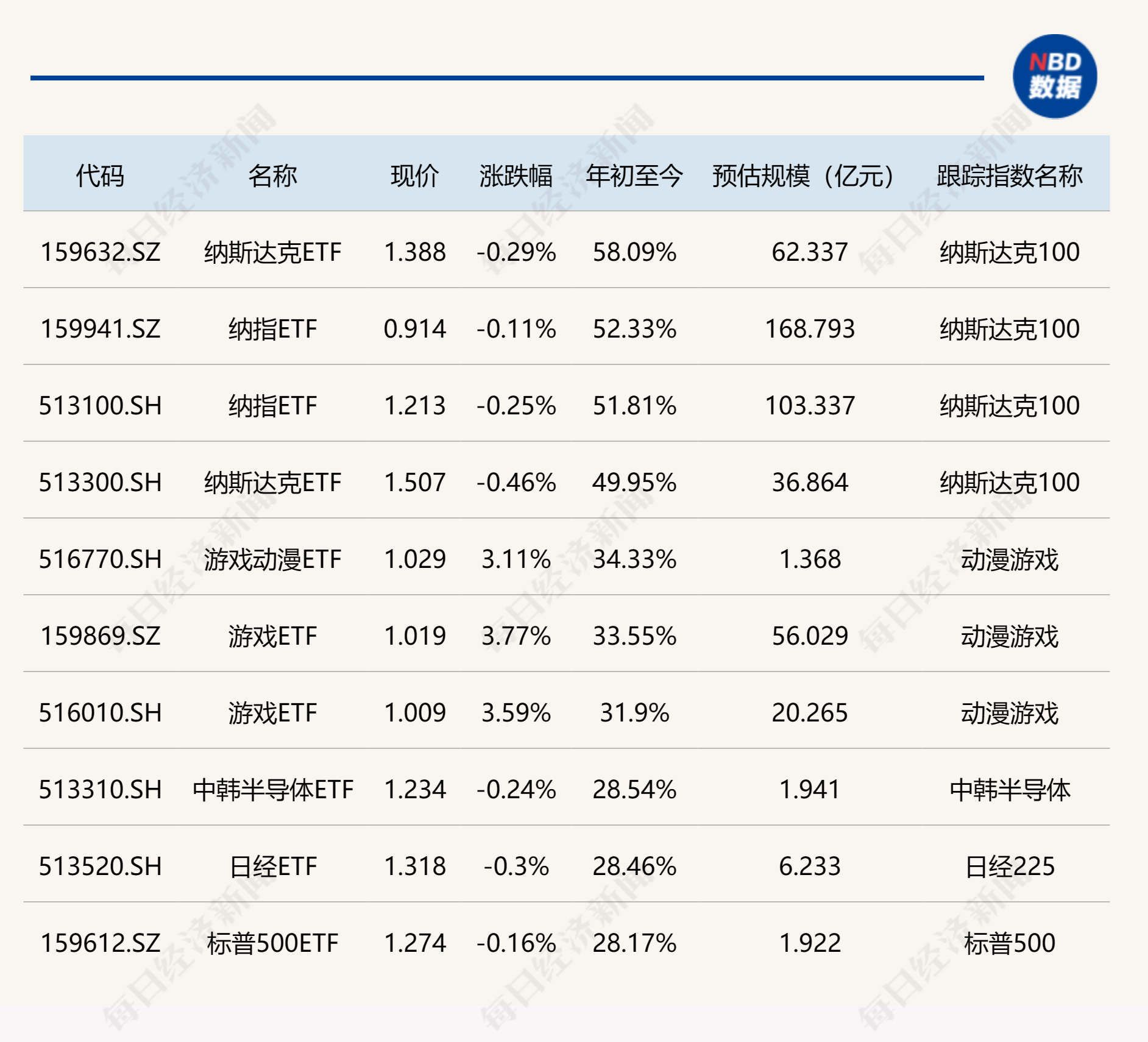Click change value -0.11%
1148x1042 pixels.
516,329
